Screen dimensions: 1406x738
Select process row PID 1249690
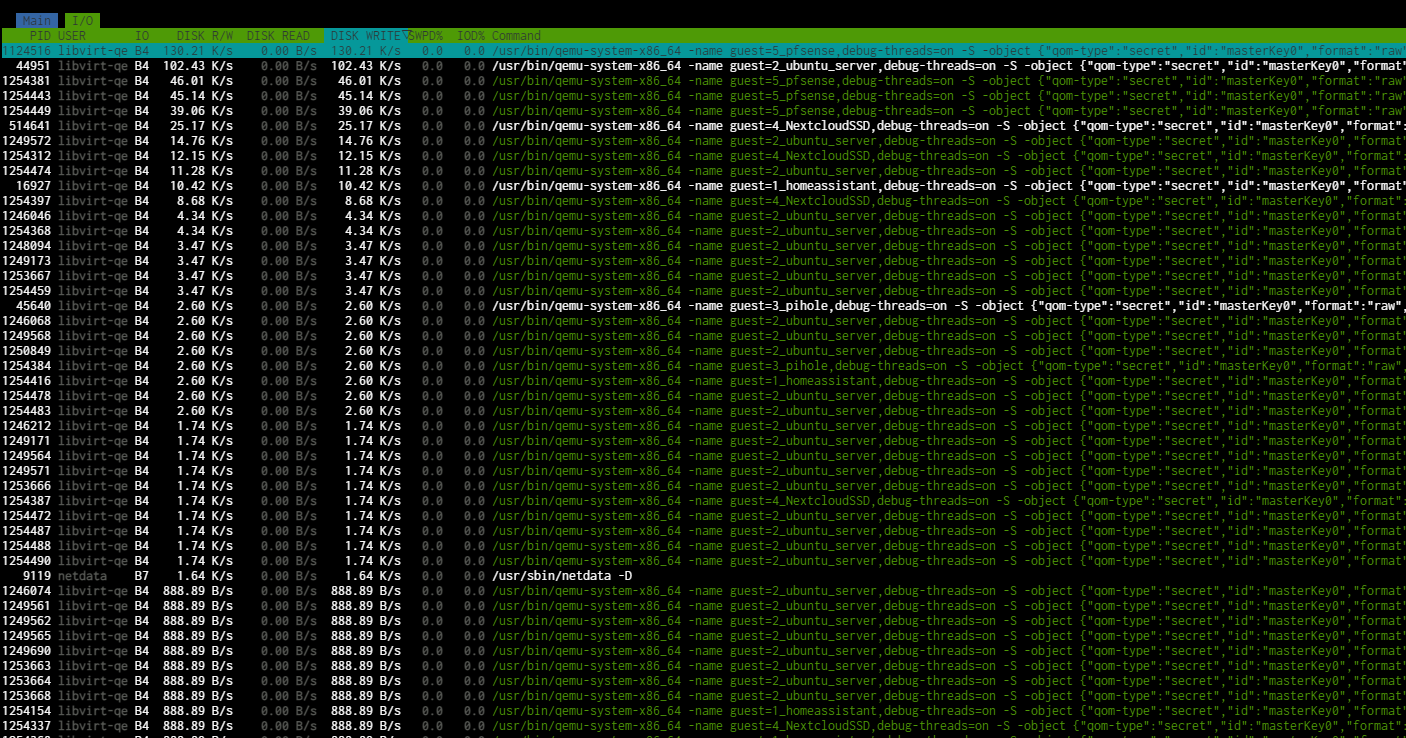click(x=703, y=651)
